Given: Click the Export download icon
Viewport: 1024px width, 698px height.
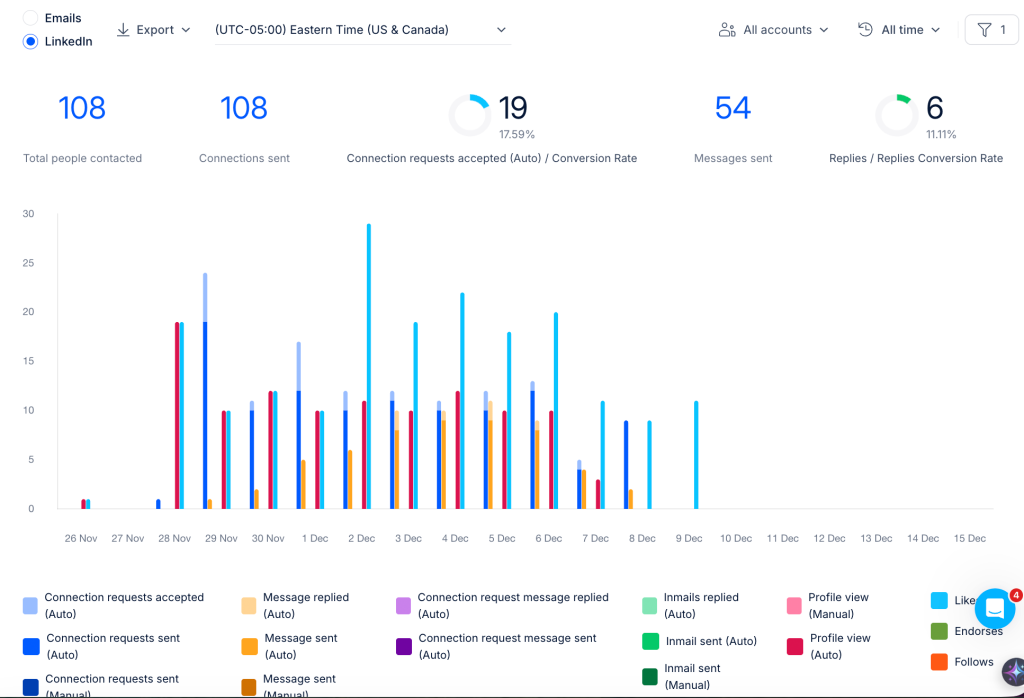Looking at the screenshot, I should (123, 30).
